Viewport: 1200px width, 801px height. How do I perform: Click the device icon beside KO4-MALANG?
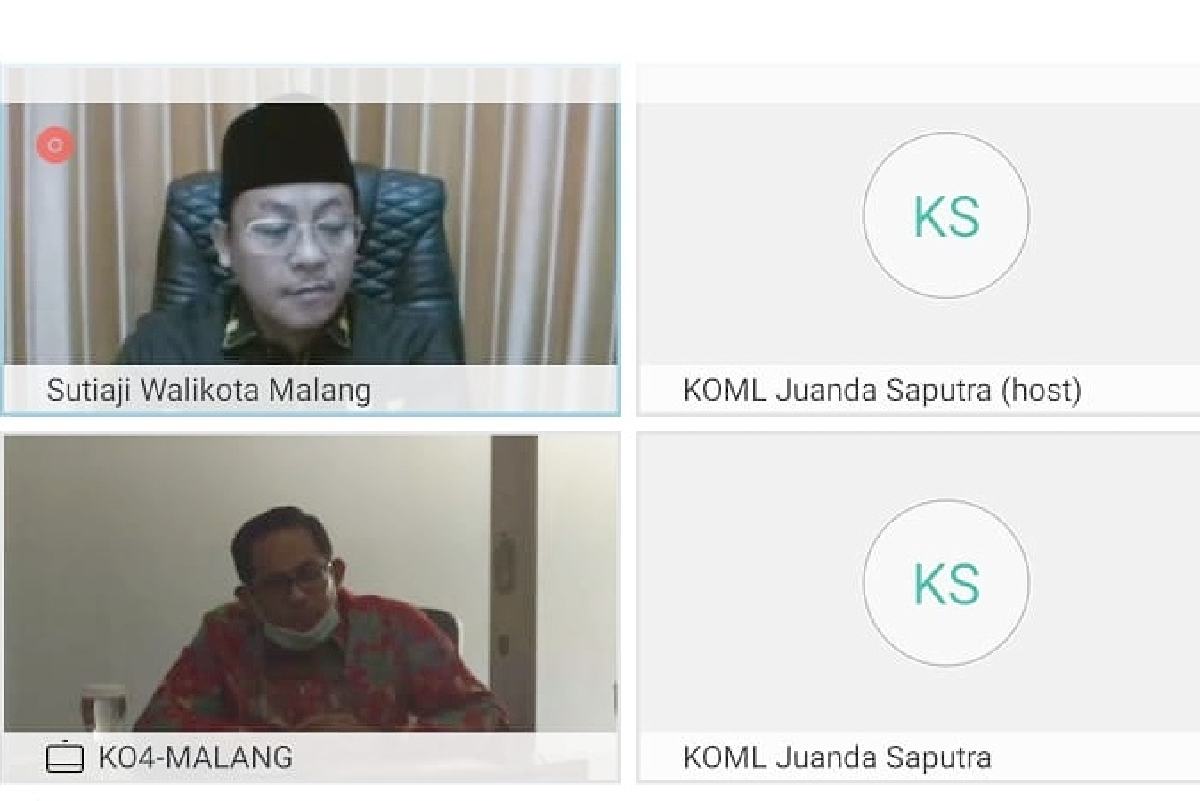tap(65, 756)
